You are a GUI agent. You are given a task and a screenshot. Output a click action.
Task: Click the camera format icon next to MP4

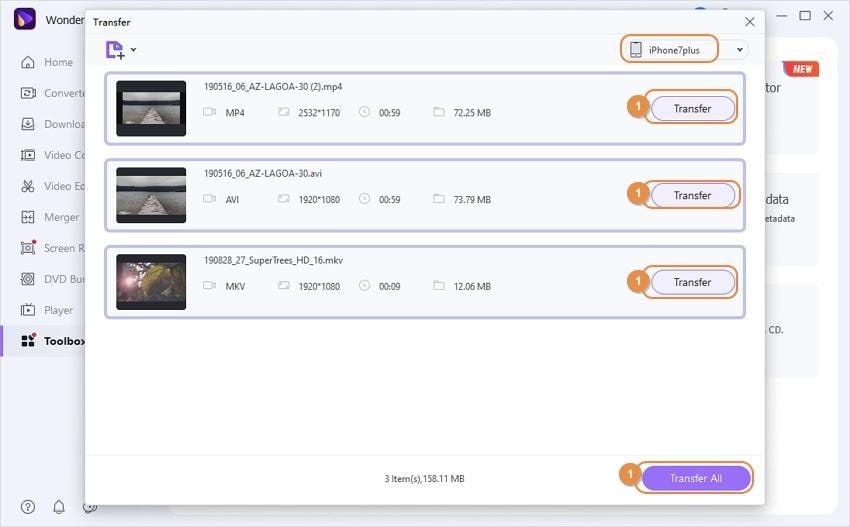(x=209, y=112)
